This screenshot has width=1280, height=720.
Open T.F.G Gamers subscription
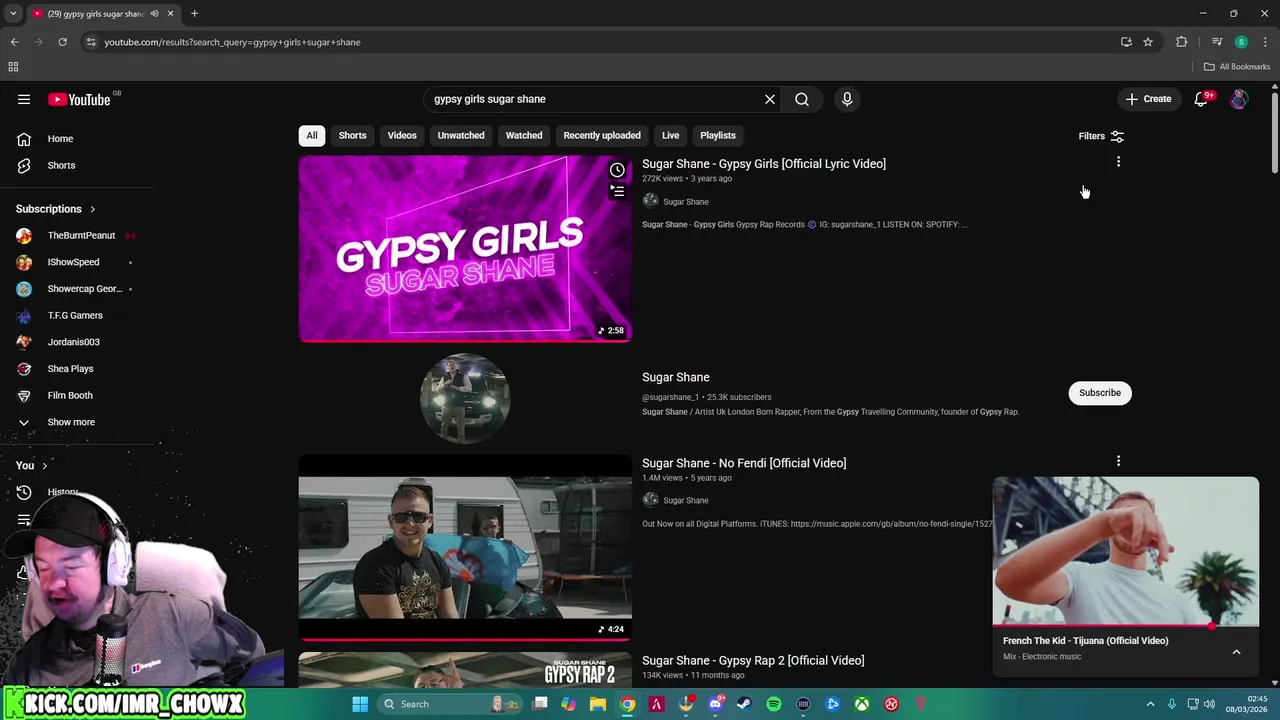(76, 316)
